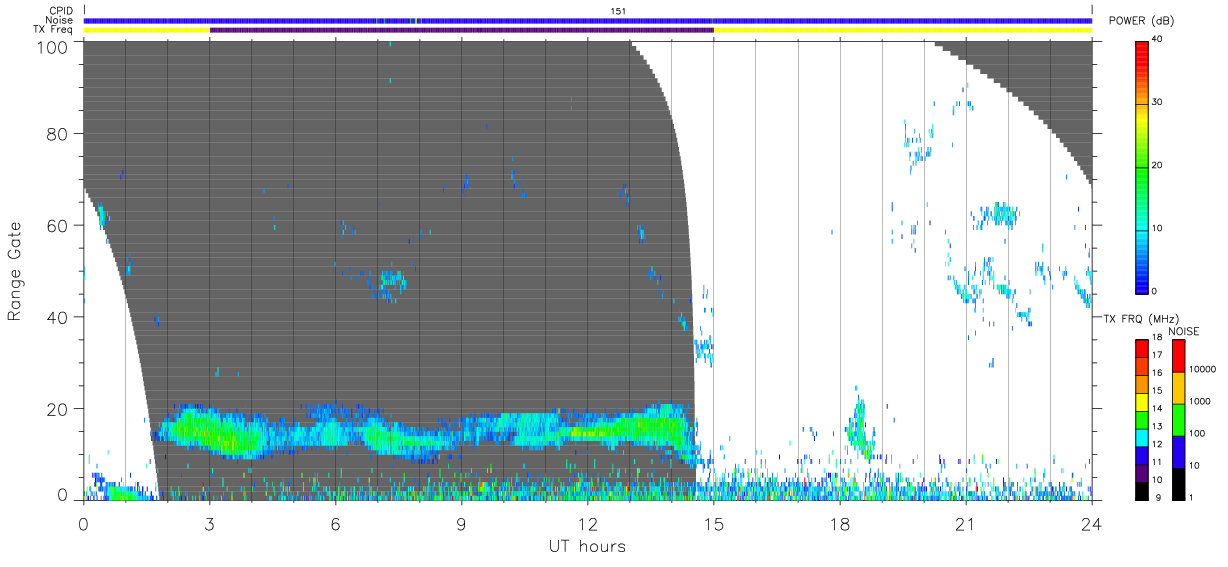Click the 11 label in TX FRQ legend
Image resolution: width=1228 pixels, height=567 pixels.
[1157, 461]
